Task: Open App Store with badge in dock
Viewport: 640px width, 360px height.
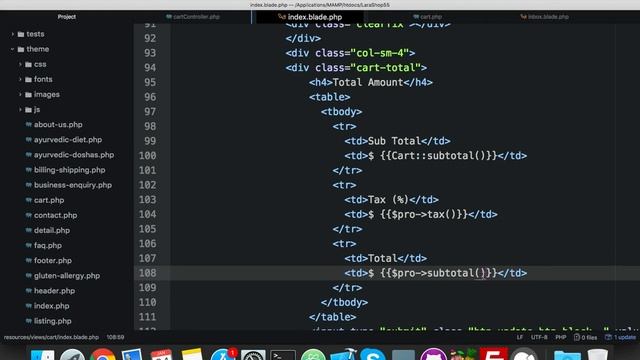Action: tap(222, 355)
